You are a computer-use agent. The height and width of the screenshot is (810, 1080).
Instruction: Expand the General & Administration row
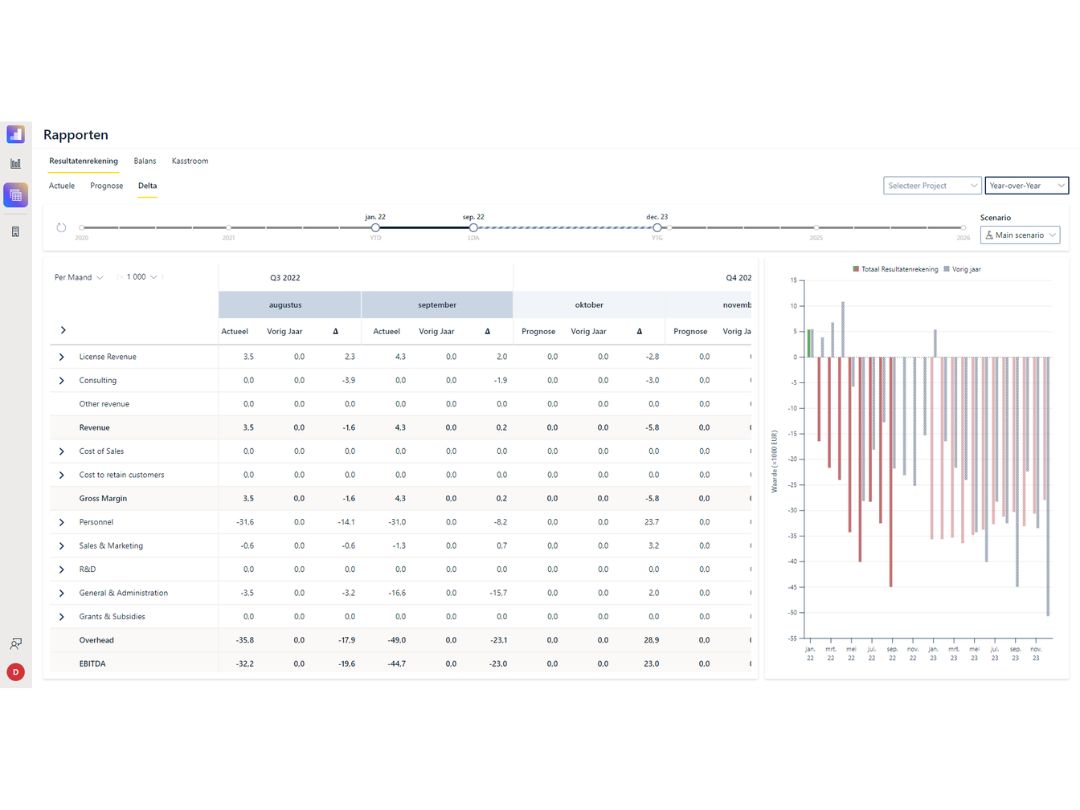(x=61, y=593)
